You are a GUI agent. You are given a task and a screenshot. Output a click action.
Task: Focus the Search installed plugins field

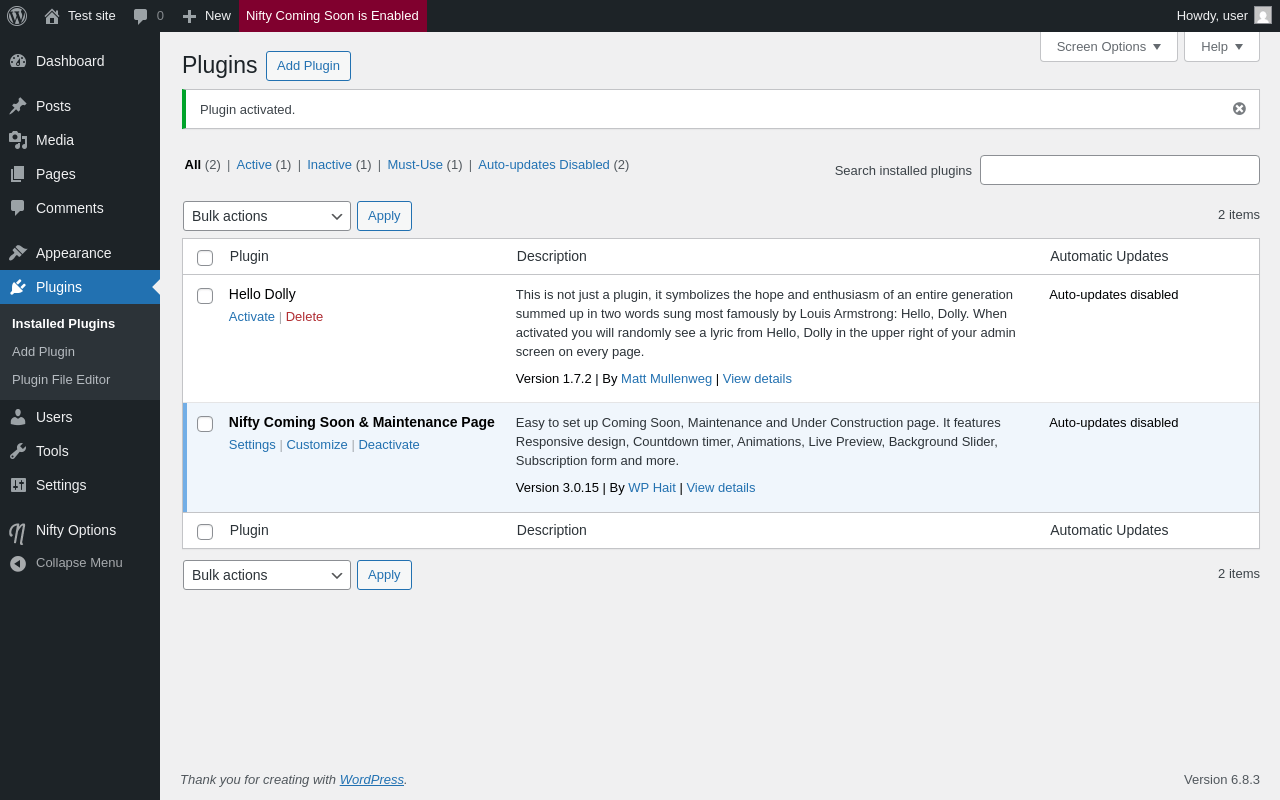(1119, 170)
